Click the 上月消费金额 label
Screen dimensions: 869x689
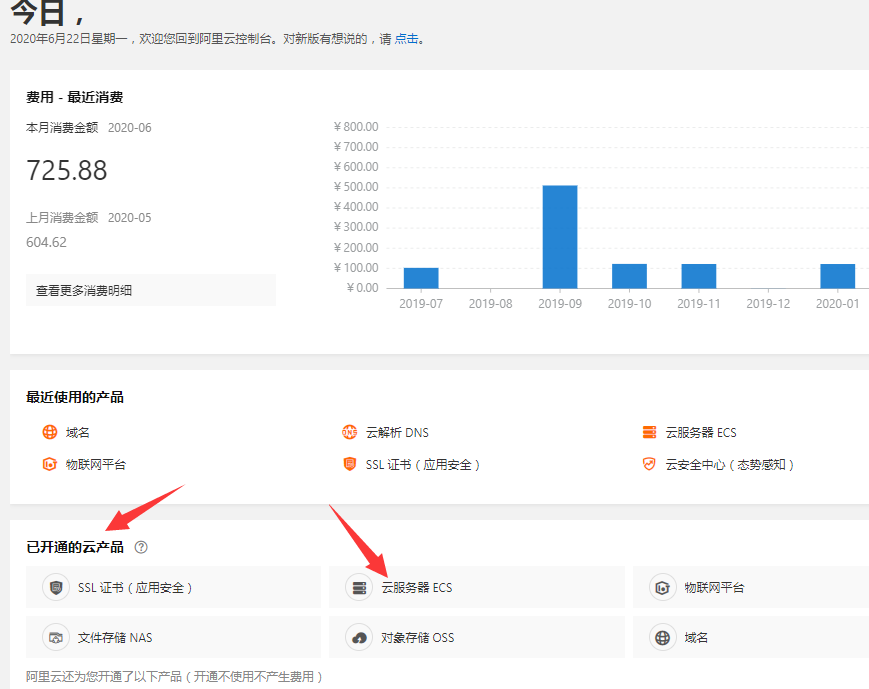(62, 217)
